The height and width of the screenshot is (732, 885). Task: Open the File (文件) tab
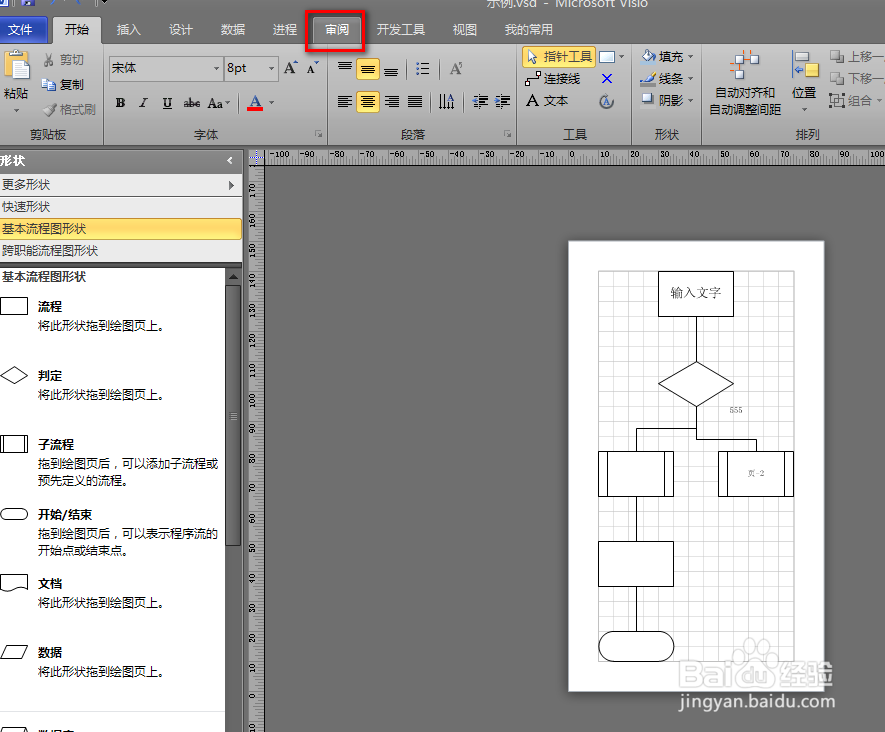click(23, 30)
